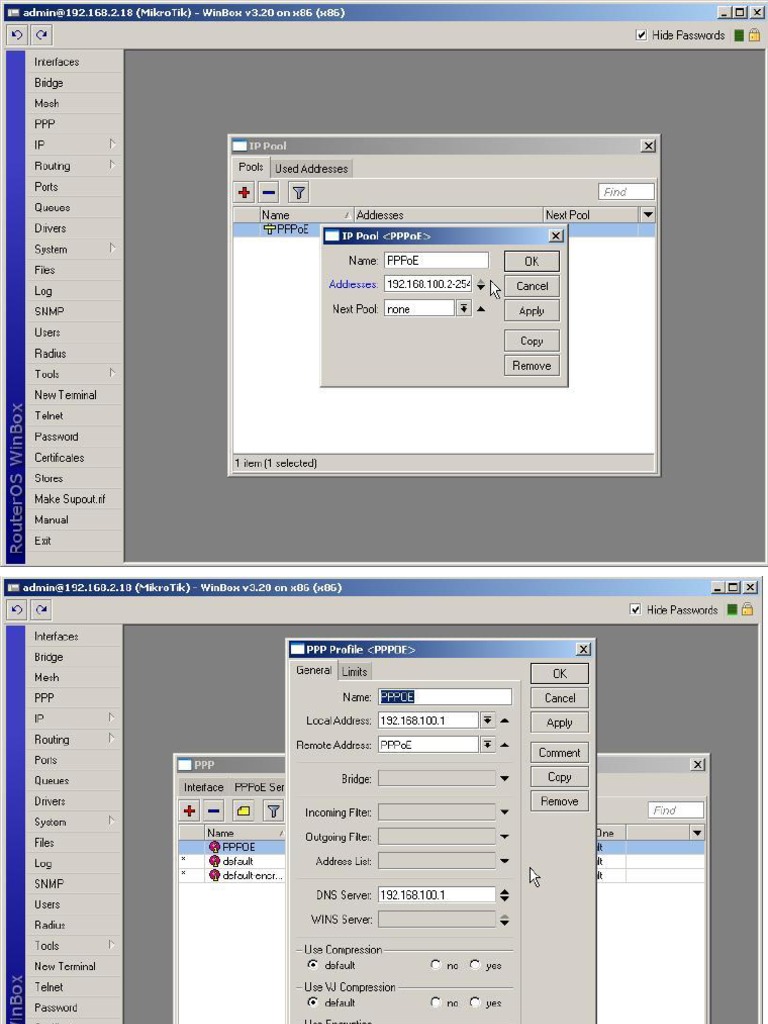Select the default profile row in PPP list
Viewport: 768px width, 1024px height.
point(232,861)
